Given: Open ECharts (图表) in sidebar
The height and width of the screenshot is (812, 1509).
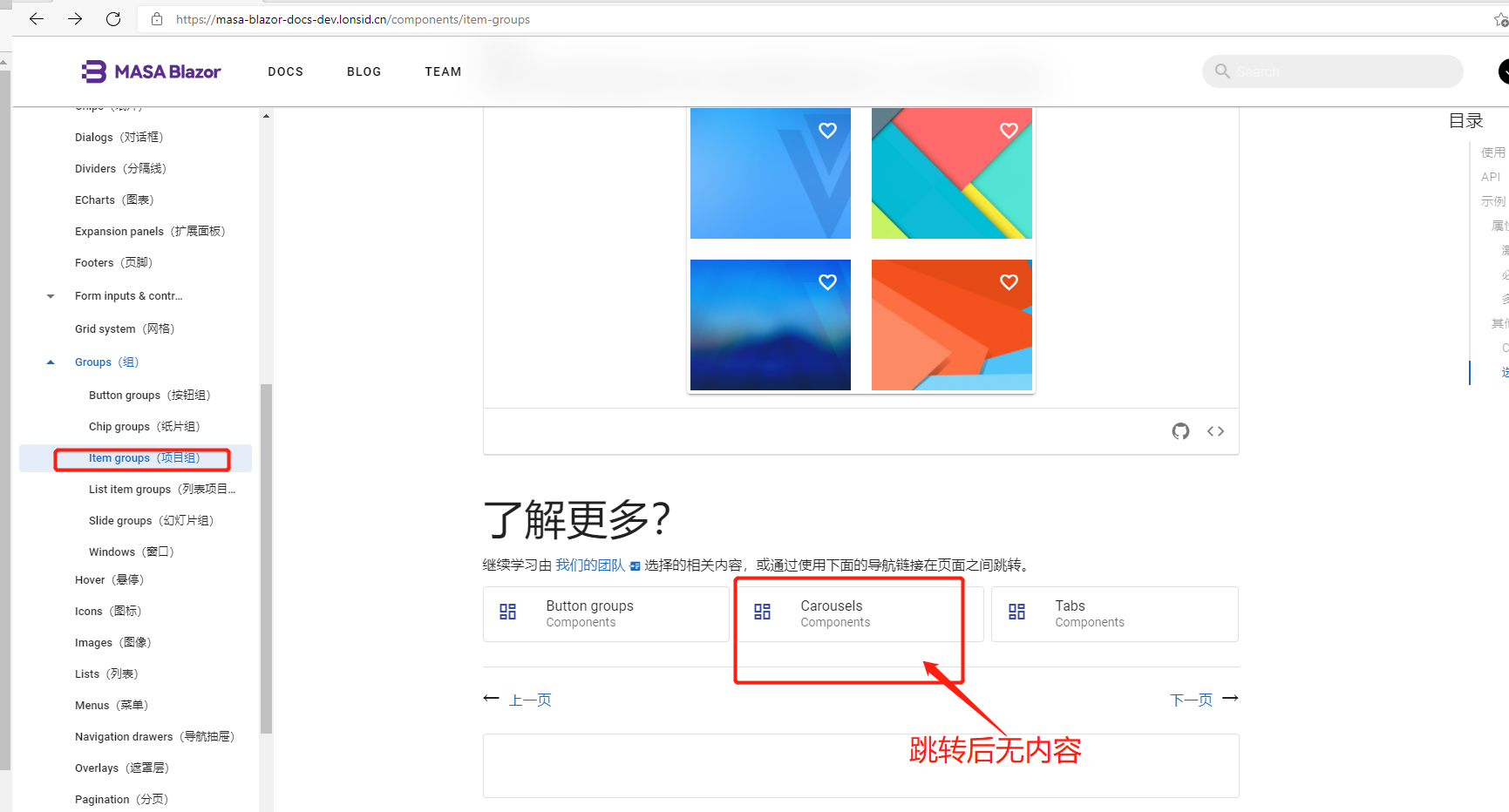Looking at the screenshot, I should point(114,200).
